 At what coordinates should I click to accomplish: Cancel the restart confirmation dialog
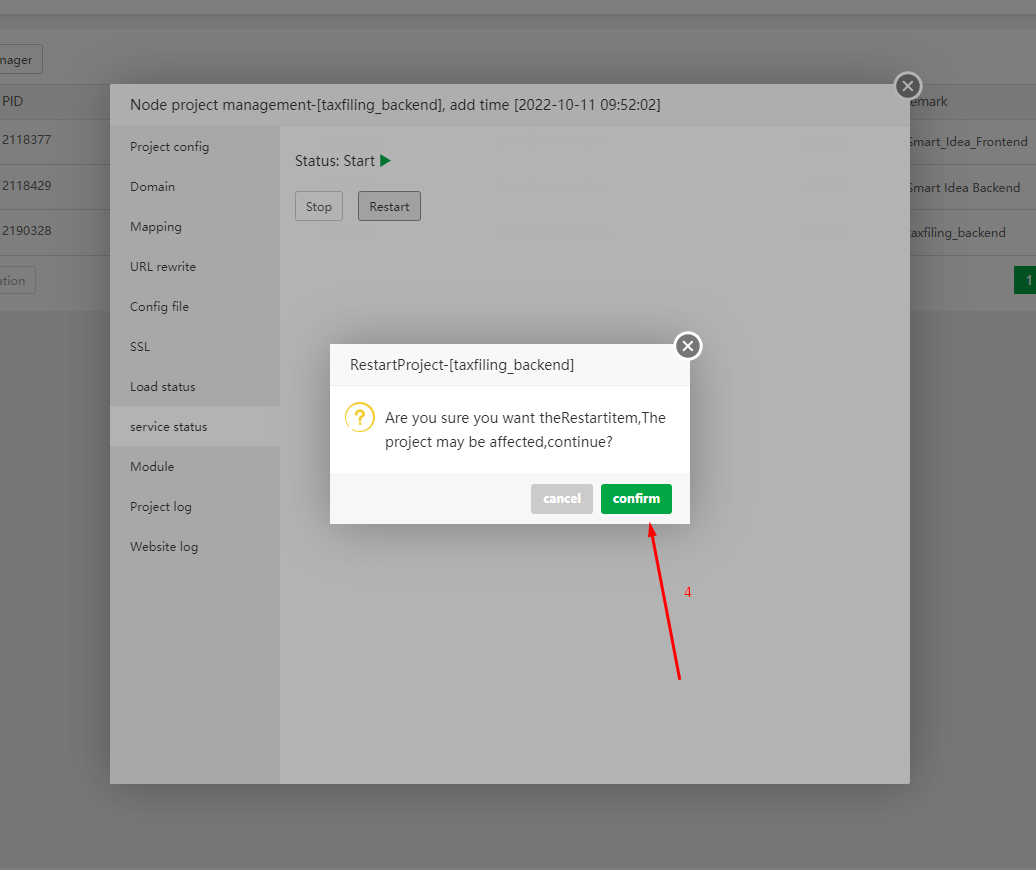562,499
